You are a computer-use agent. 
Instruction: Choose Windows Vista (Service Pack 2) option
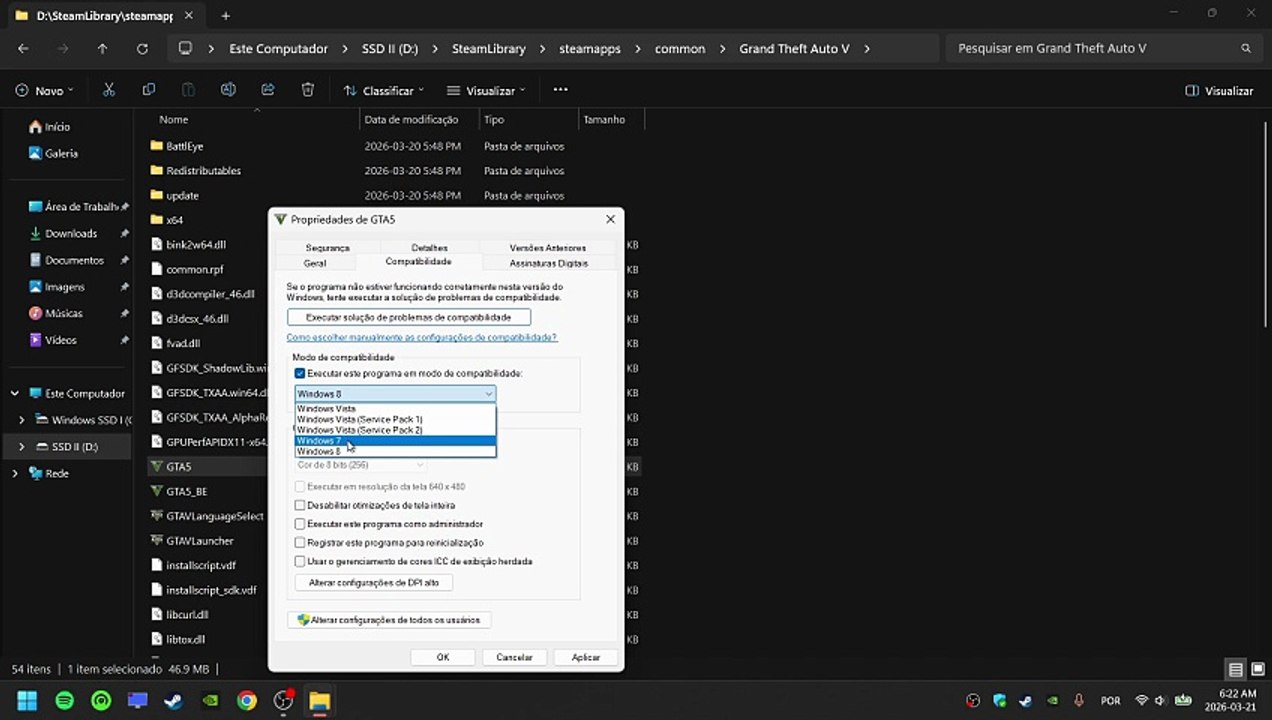[395, 430]
